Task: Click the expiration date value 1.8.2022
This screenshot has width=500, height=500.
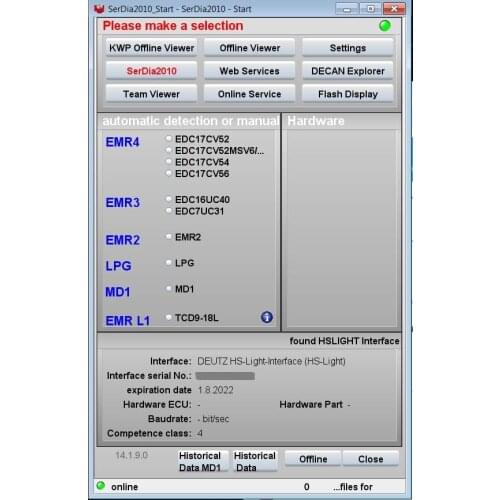Action: pyautogui.click(x=216, y=390)
